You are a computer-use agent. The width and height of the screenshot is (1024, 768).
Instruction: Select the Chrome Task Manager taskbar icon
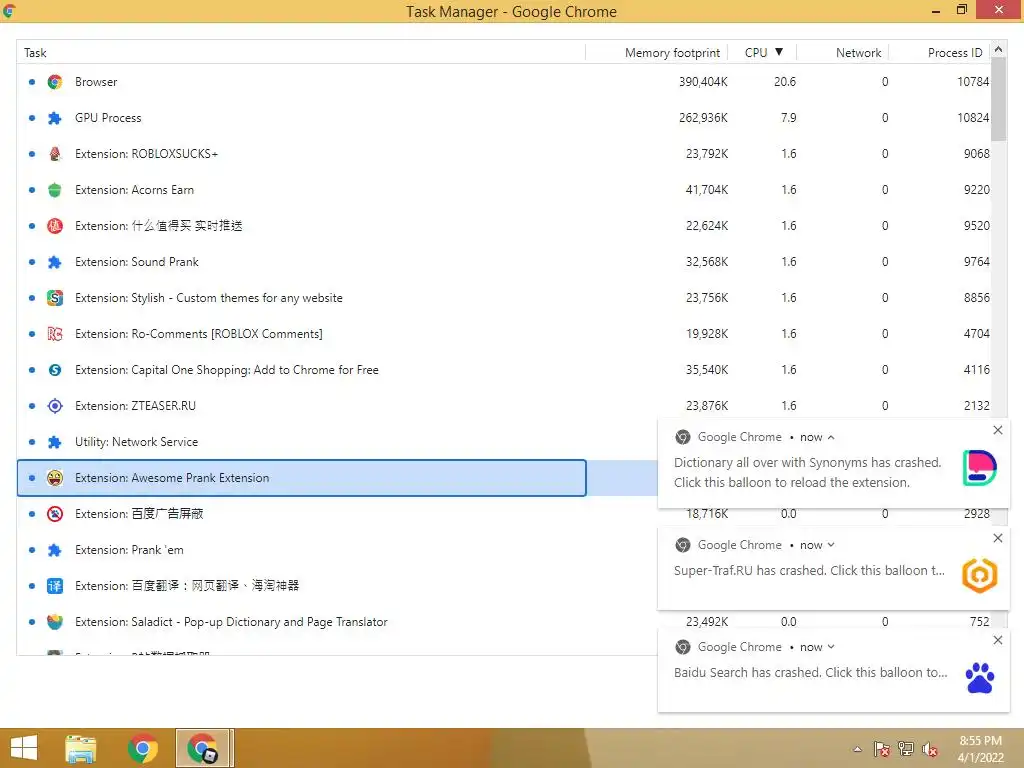pyautogui.click(x=202, y=748)
